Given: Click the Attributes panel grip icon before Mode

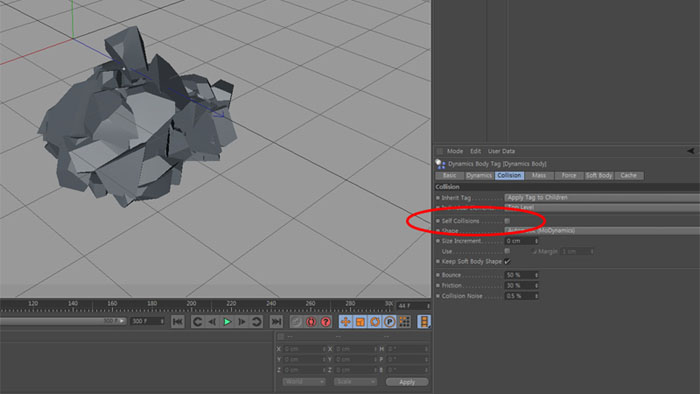Looking at the screenshot, I should click(x=440, y=151).
